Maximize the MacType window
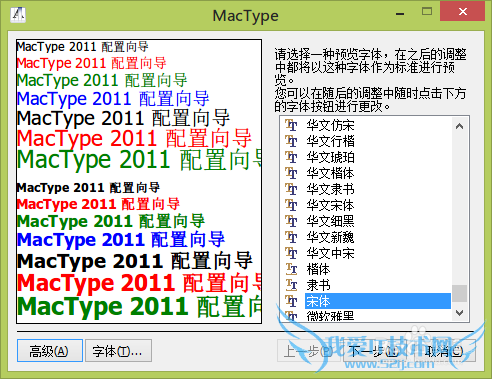The height and width of the screenshot is (379, 492). click(427, 12)
